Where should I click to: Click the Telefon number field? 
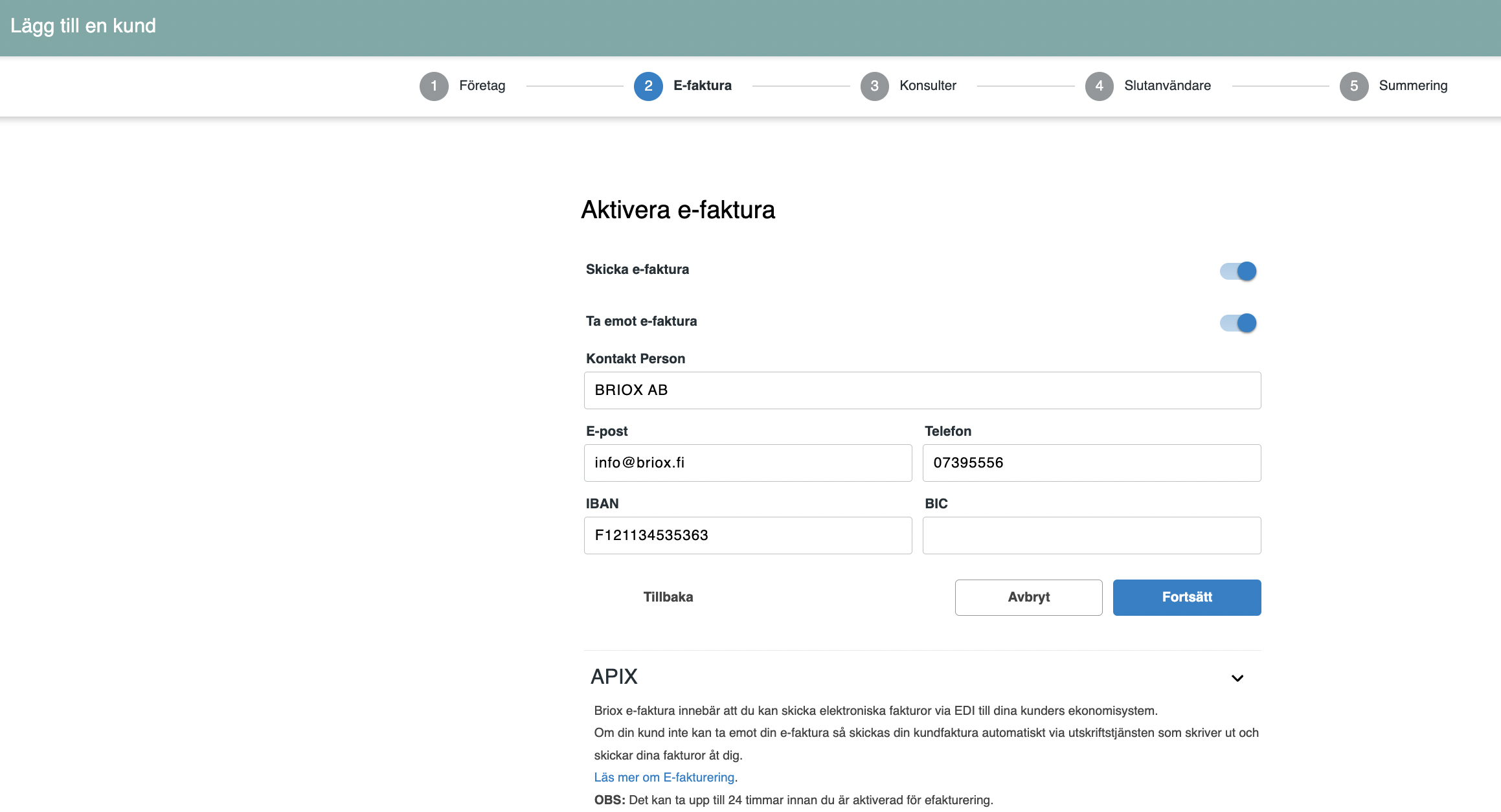click(x=1092, y=463)
